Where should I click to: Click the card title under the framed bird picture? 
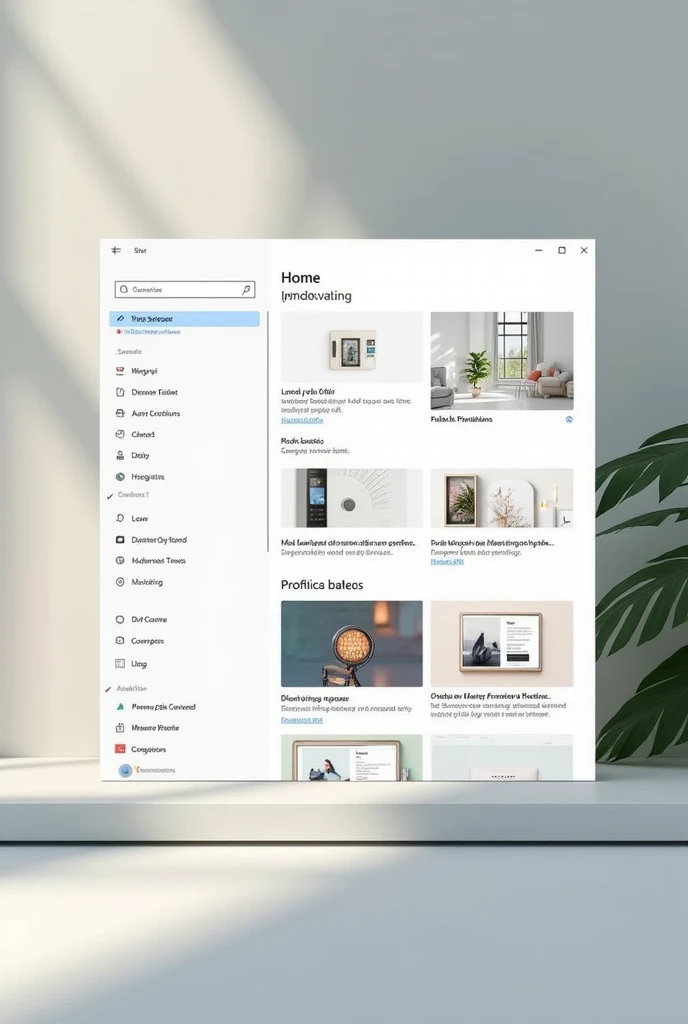(x=490, y=697)
